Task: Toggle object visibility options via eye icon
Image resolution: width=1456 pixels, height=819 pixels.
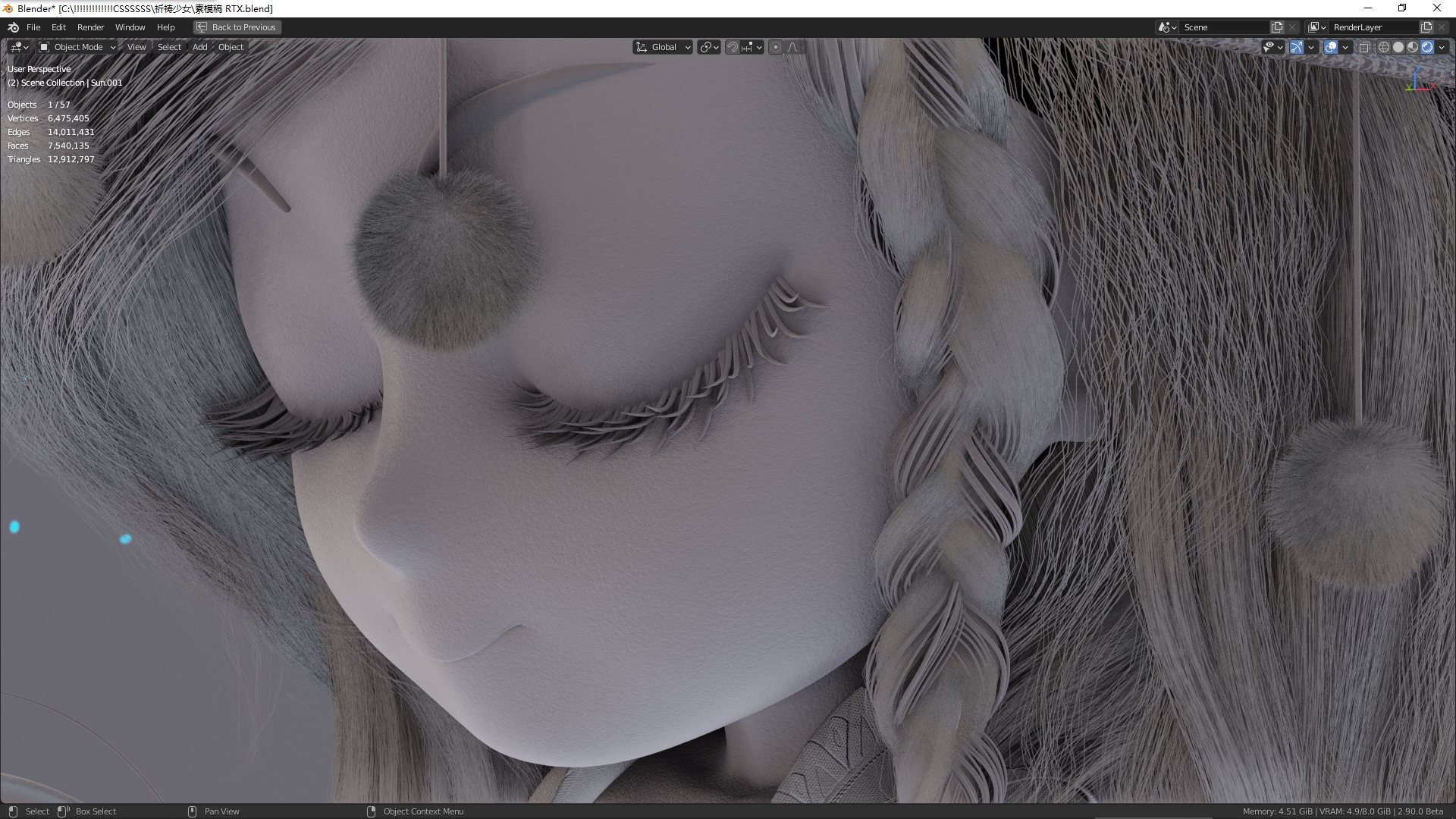Action: (1268, 47)
